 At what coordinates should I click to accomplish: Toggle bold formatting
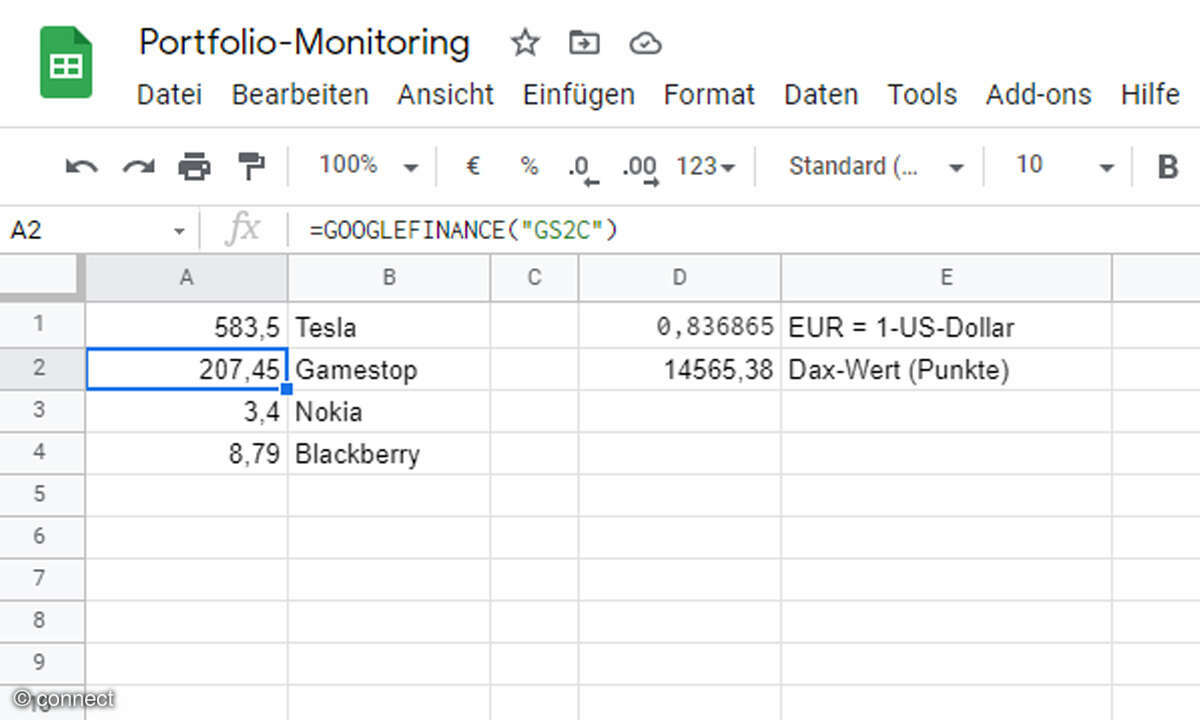coord(1168,166)
